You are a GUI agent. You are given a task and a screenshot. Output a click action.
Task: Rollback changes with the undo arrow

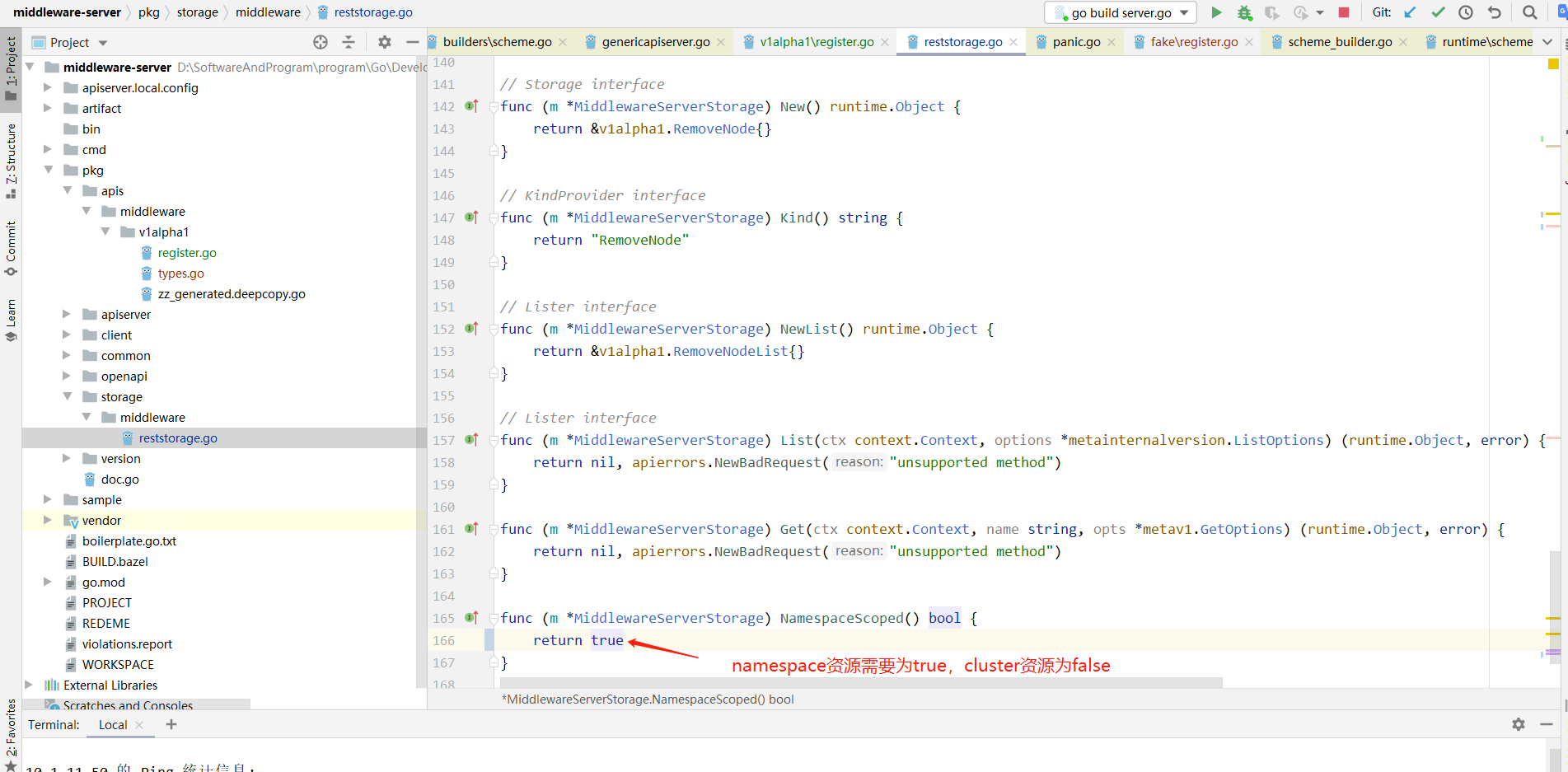[x=1495, y=12]
